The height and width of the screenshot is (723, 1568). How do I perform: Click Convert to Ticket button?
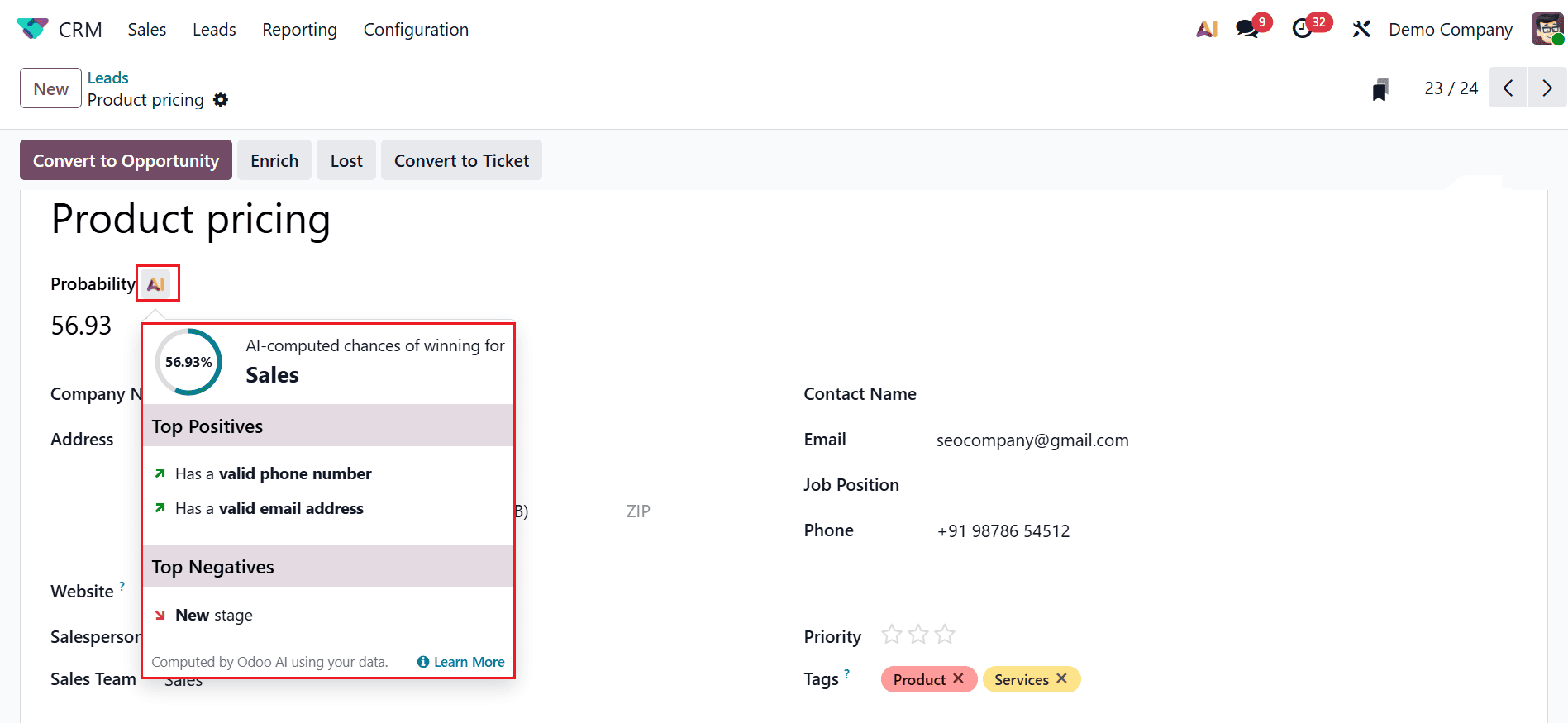[x=461, y=160]
